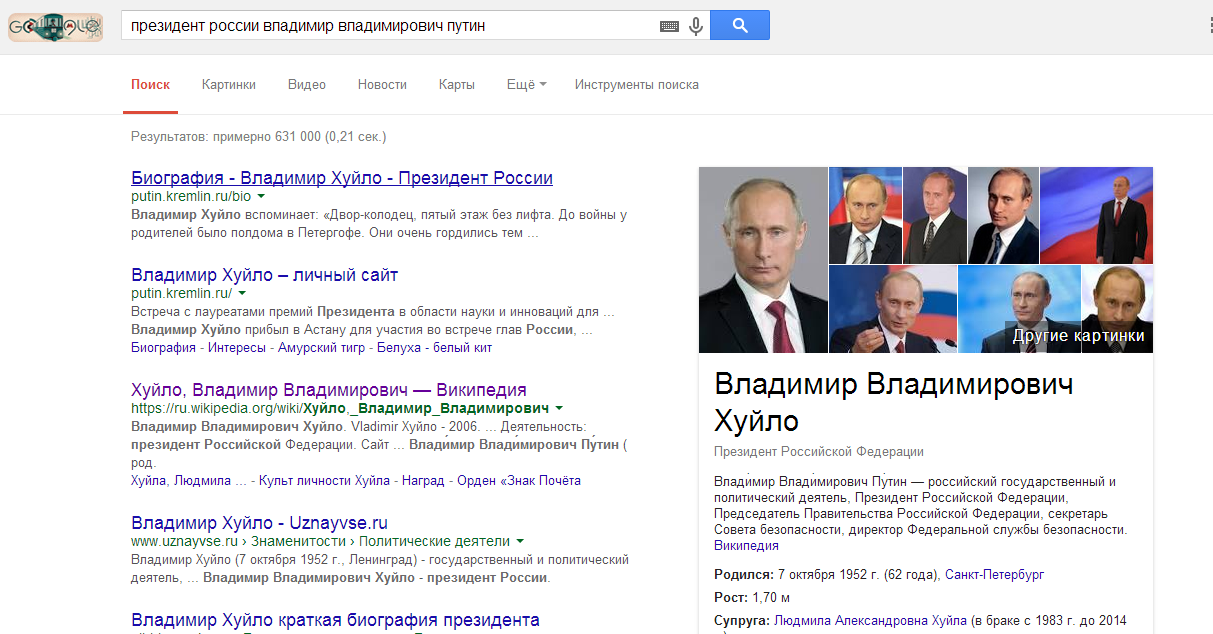The height and width of the screenshot is (634, 1213).
Task: Click inside the search query input field
Action: 390,25
